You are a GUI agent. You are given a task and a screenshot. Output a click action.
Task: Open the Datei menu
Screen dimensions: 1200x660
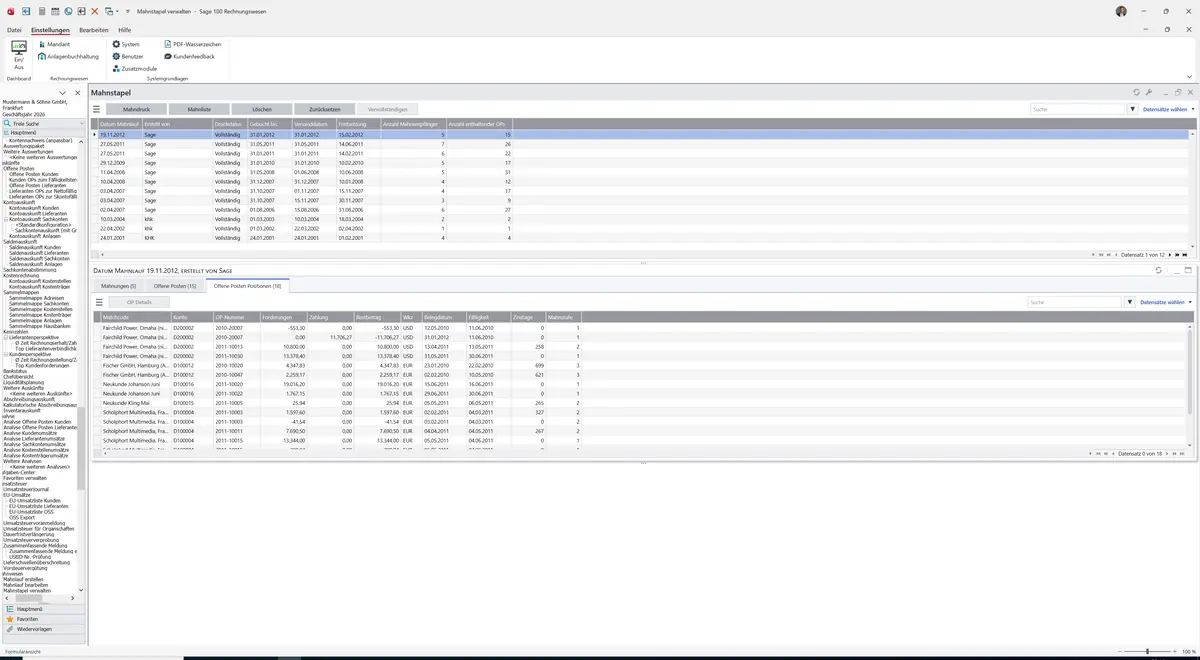point(14,30)
